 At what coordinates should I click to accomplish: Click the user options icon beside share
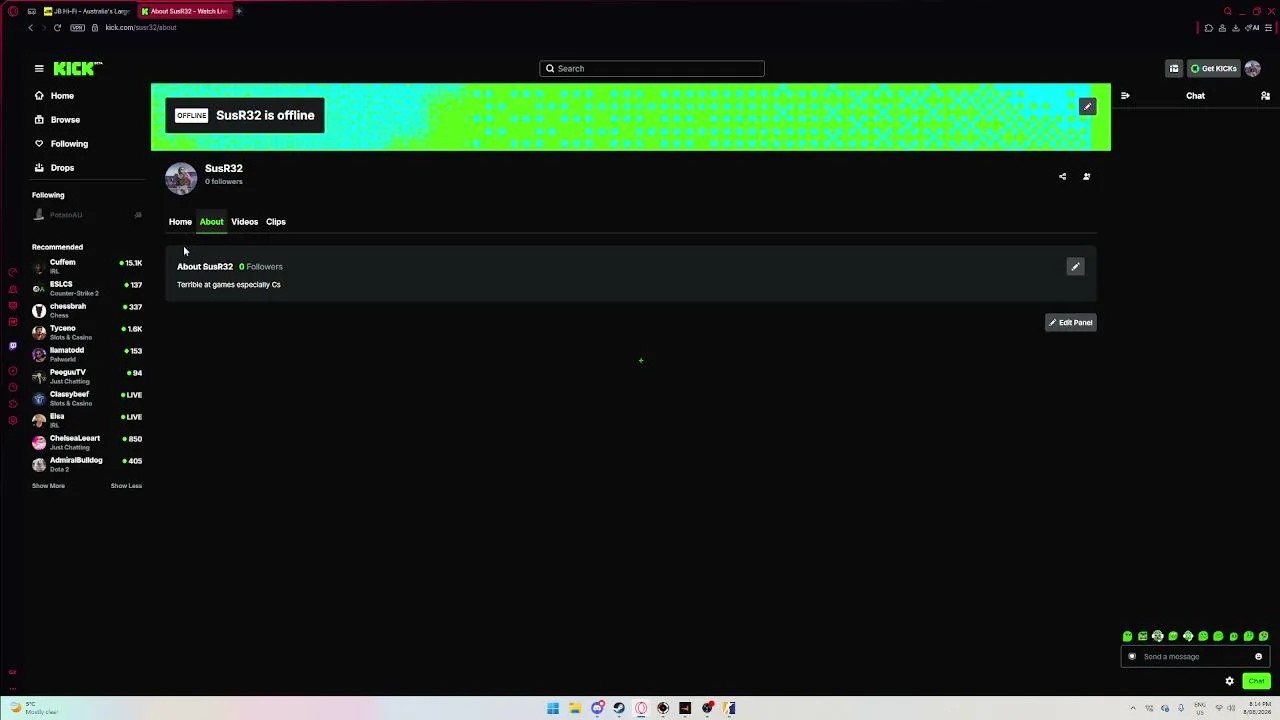pyautogui.click(x=1086, y=177)
